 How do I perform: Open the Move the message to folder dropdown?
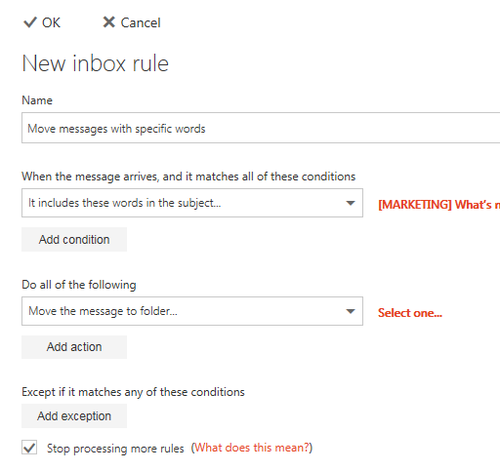(192, 311)
